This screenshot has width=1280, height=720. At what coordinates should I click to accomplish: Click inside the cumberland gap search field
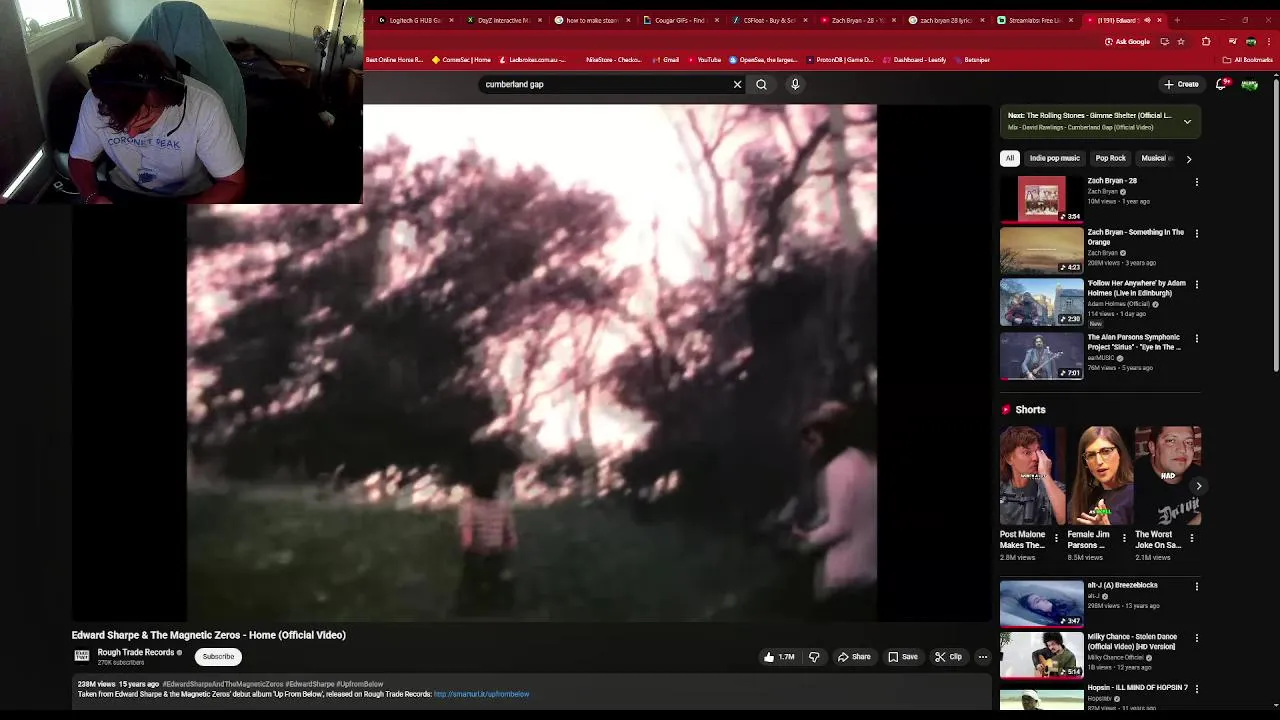point(605,85)
